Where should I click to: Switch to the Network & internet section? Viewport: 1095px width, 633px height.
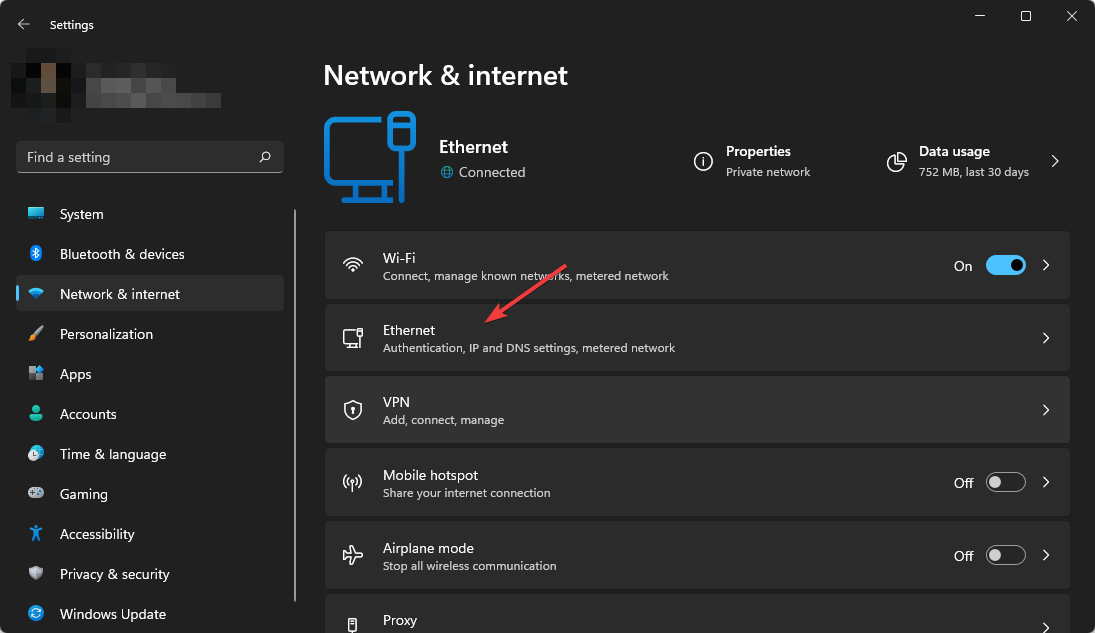tap(120, 293)
